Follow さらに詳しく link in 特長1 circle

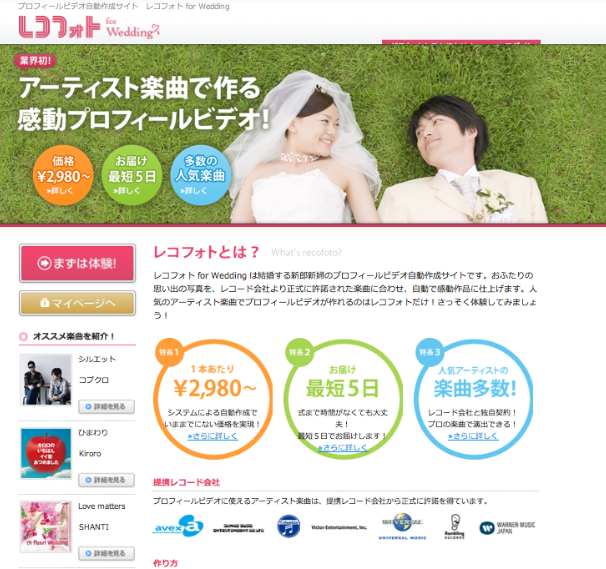click(213, 436)
